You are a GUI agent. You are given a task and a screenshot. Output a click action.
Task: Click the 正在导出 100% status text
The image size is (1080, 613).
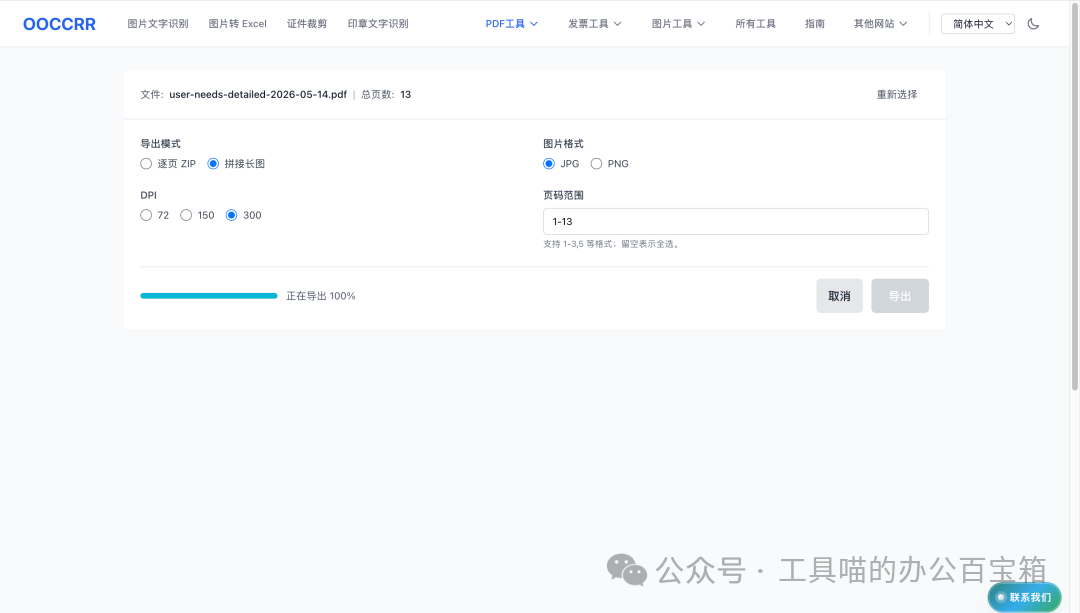(x=321, y=295)
